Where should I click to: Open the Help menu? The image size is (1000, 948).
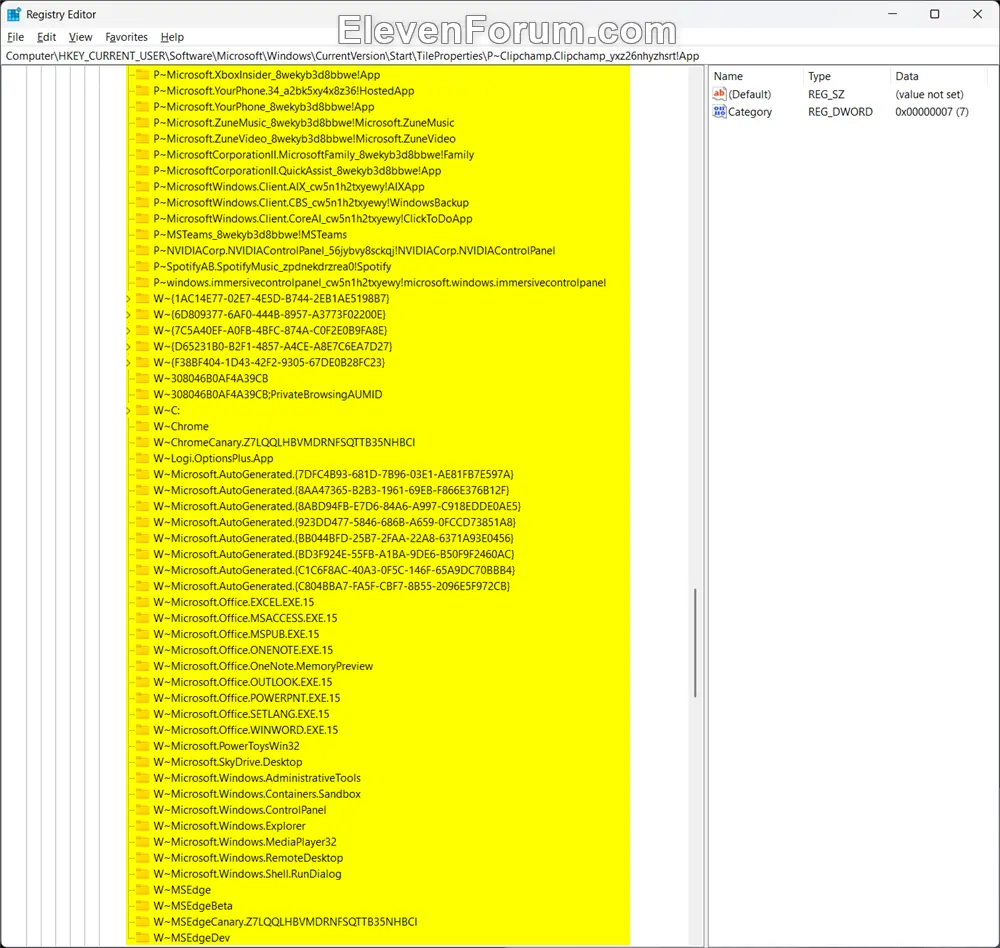(x=172, y=37)
